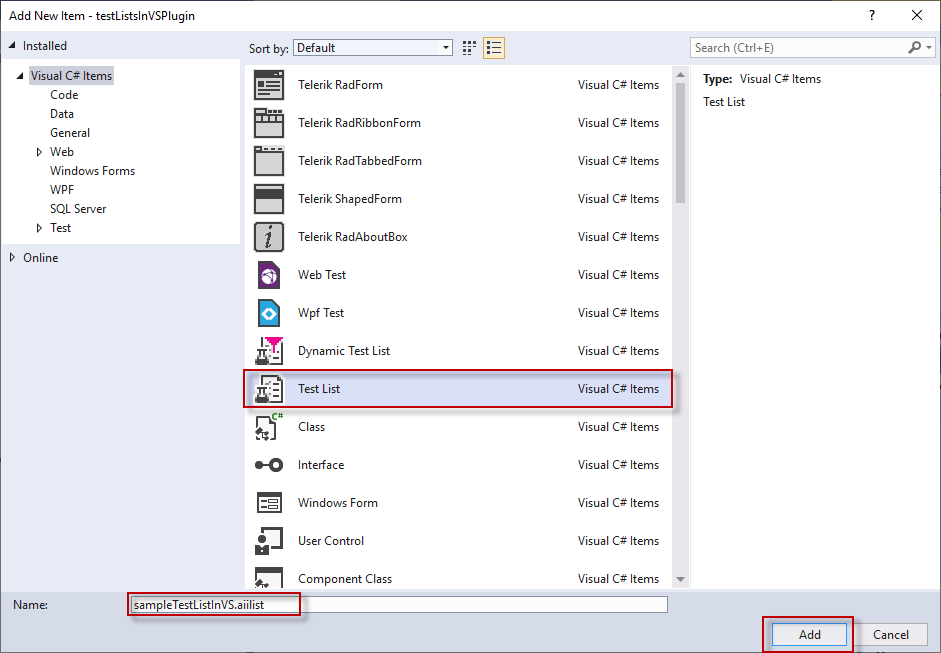Expand the Online section

[13, 257]
